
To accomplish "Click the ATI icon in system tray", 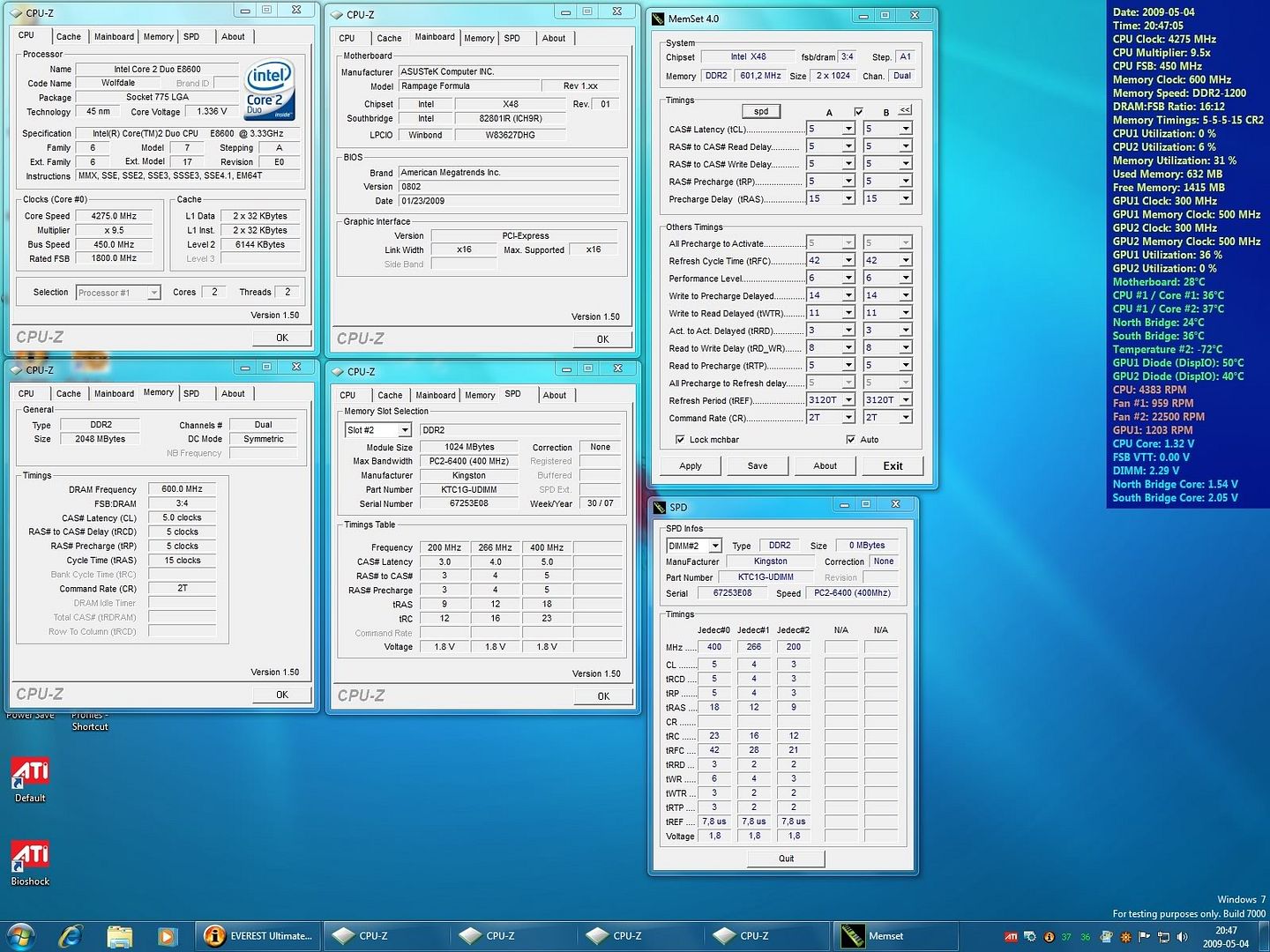I will [x=1011, y=937].
